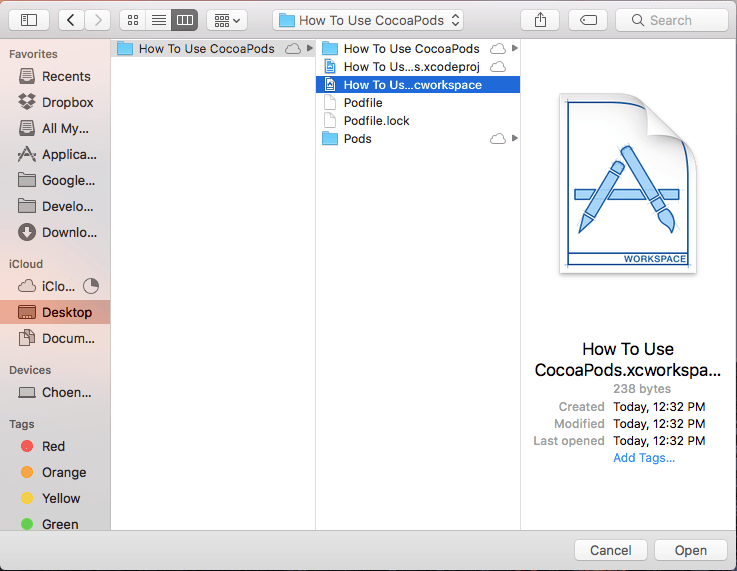Select the How To Us...cworkspace file
Screen dimensions: 737x571
[x=418, y=85]
